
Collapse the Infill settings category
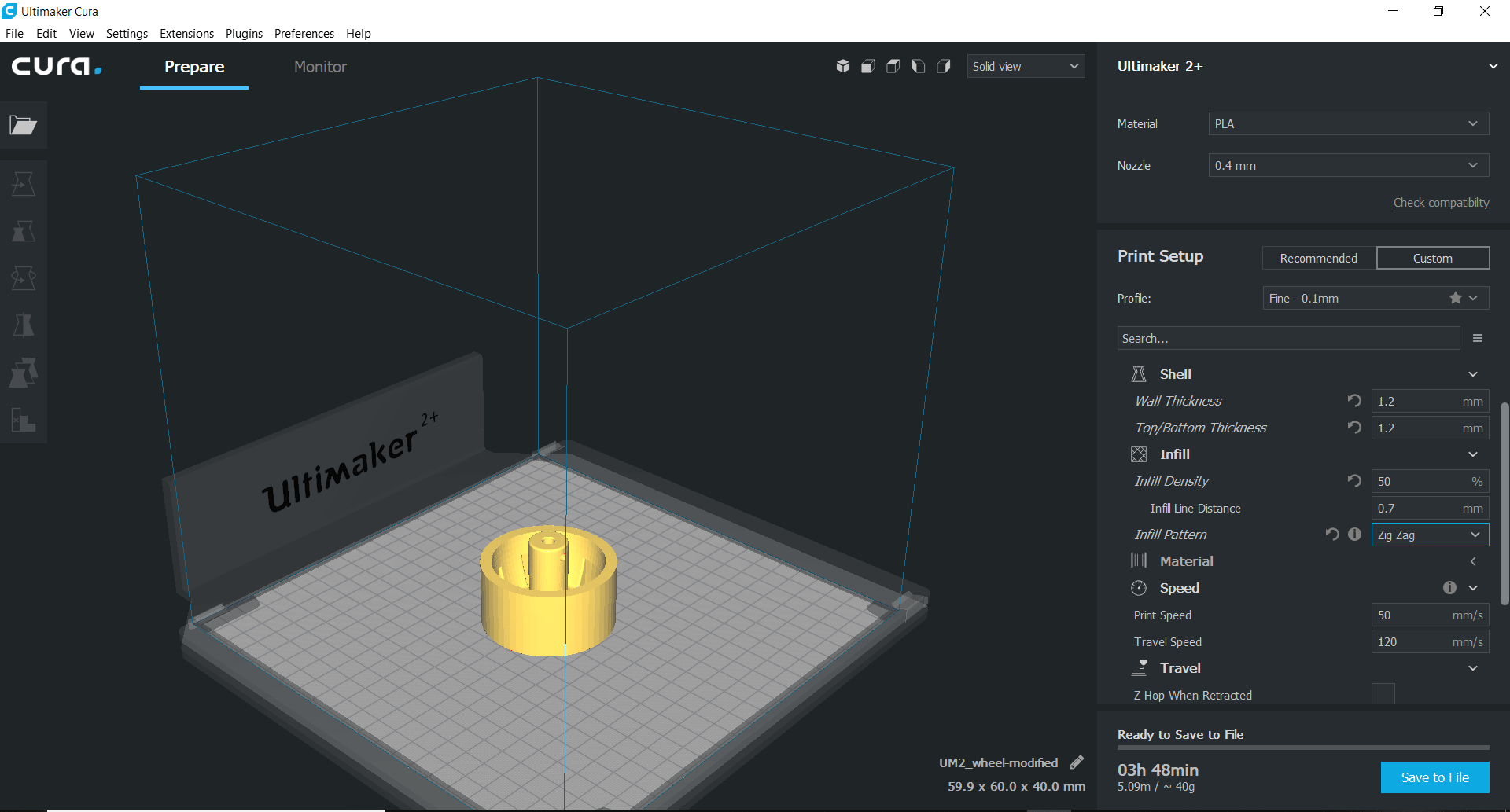(1473, 454)
